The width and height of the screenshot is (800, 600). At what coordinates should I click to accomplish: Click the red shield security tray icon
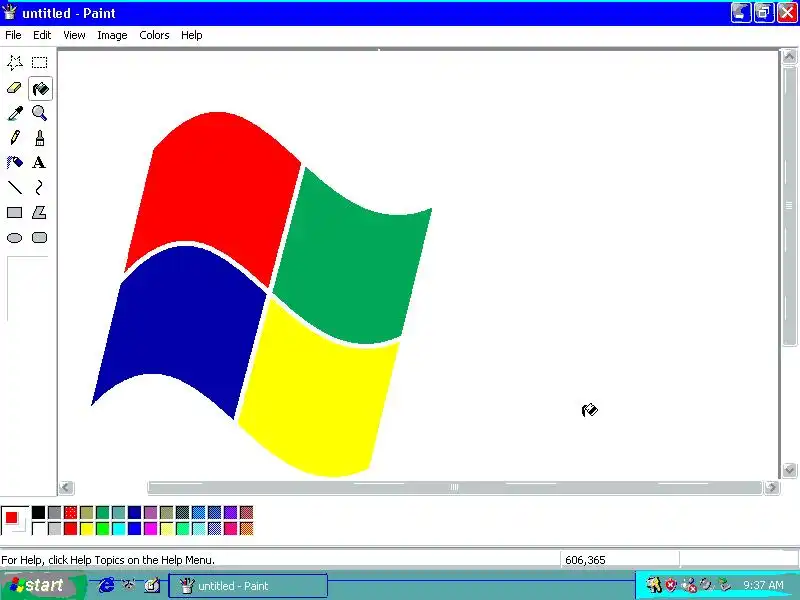pos(670,585)
